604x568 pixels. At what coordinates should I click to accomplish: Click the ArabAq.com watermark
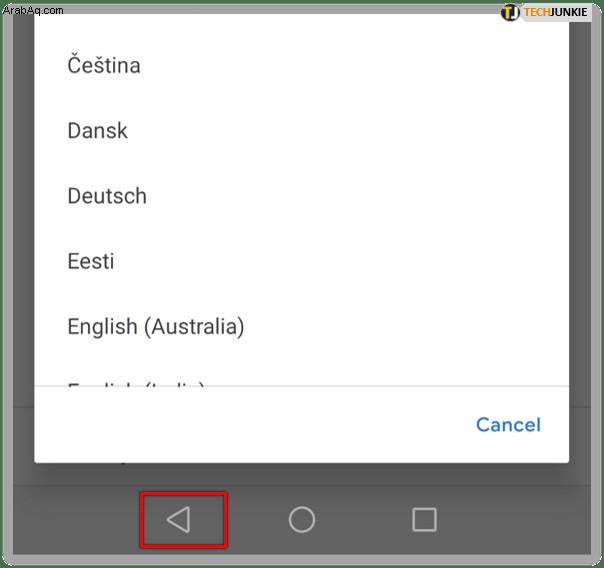33,10
